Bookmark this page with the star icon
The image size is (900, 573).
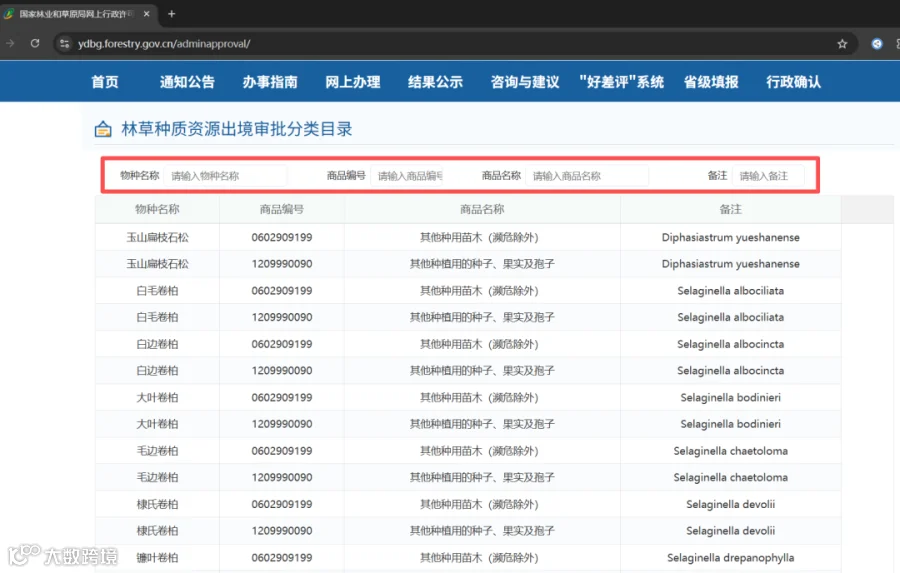[x=842, y=44]
